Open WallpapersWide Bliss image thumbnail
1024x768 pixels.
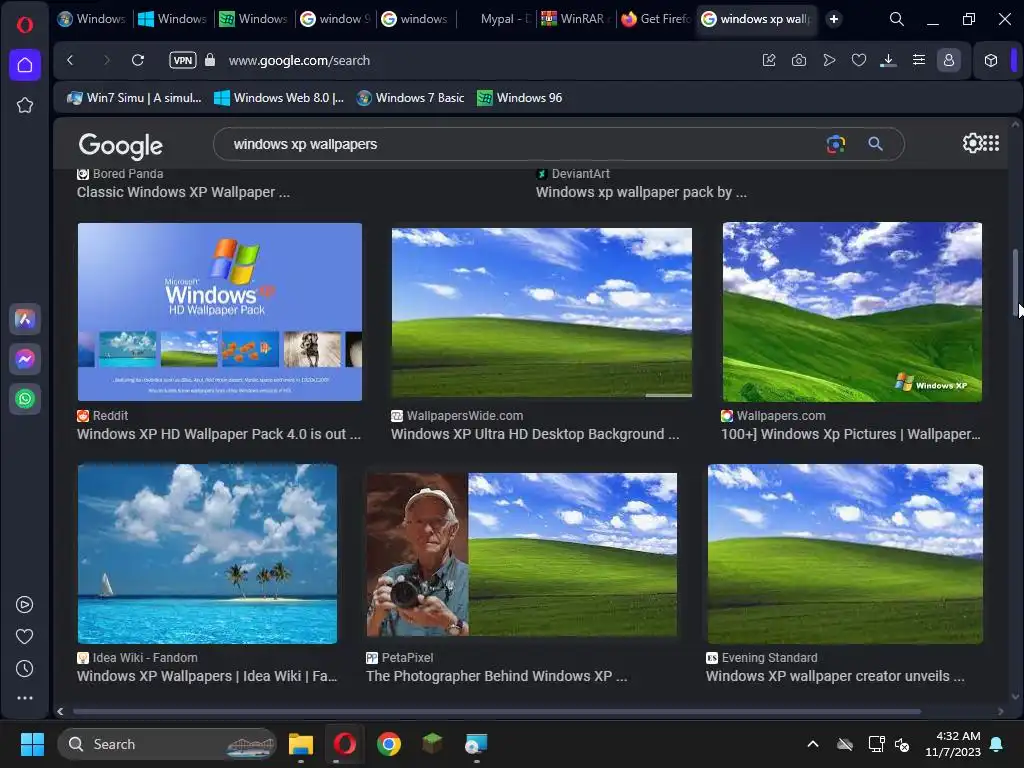click(x=541, y=312)
